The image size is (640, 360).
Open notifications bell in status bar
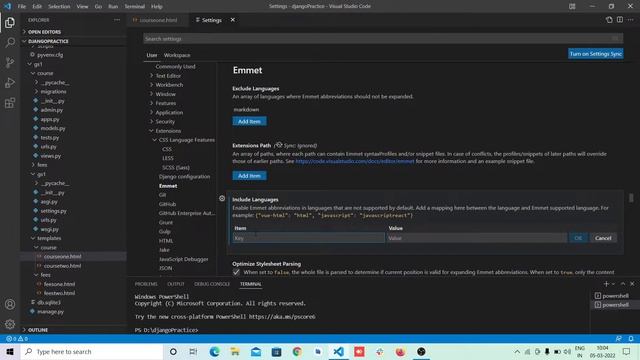click(631, 339)
